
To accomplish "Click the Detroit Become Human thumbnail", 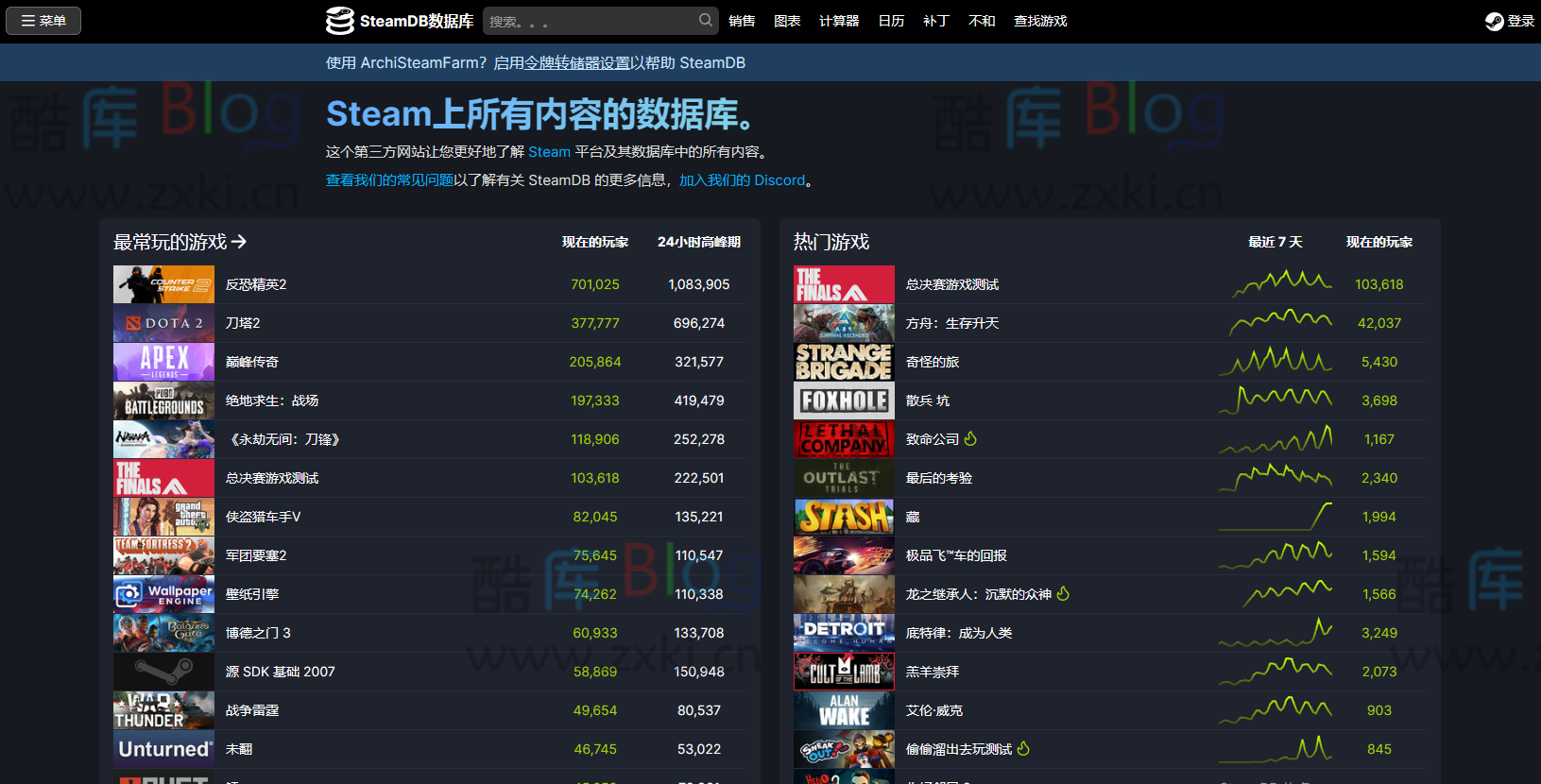I will pyautogui.click(x=844, y=633).
